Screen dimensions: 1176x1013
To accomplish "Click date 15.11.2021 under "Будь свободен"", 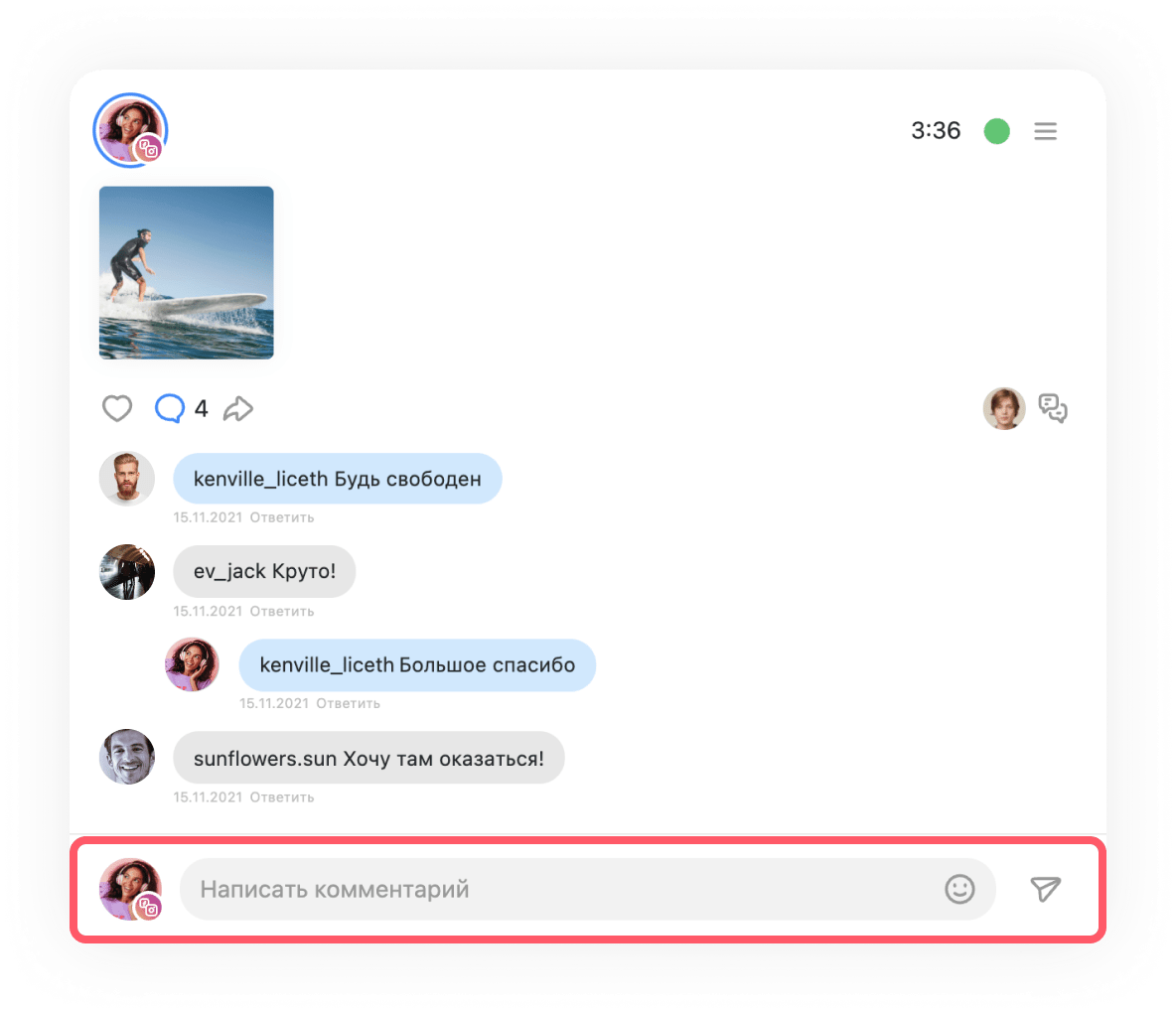I will 208,517.
